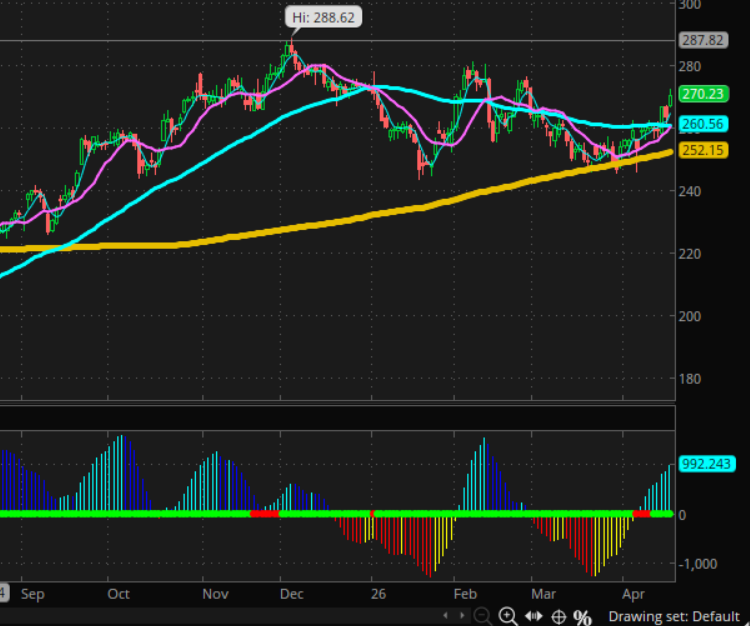Select the green 270.23 last price label
Image resolution: width=750 pixels, height=626 pixels.
point(703,94)
